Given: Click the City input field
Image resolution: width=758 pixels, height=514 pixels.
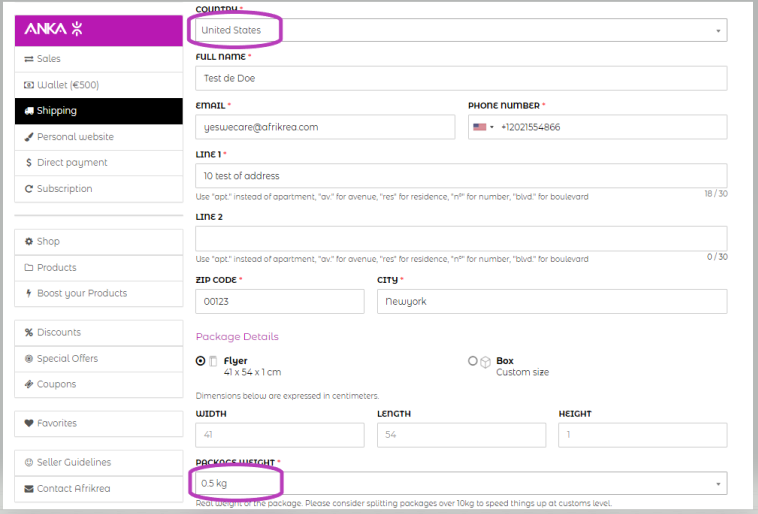Looking at the screenshot, I should (552, 301).
